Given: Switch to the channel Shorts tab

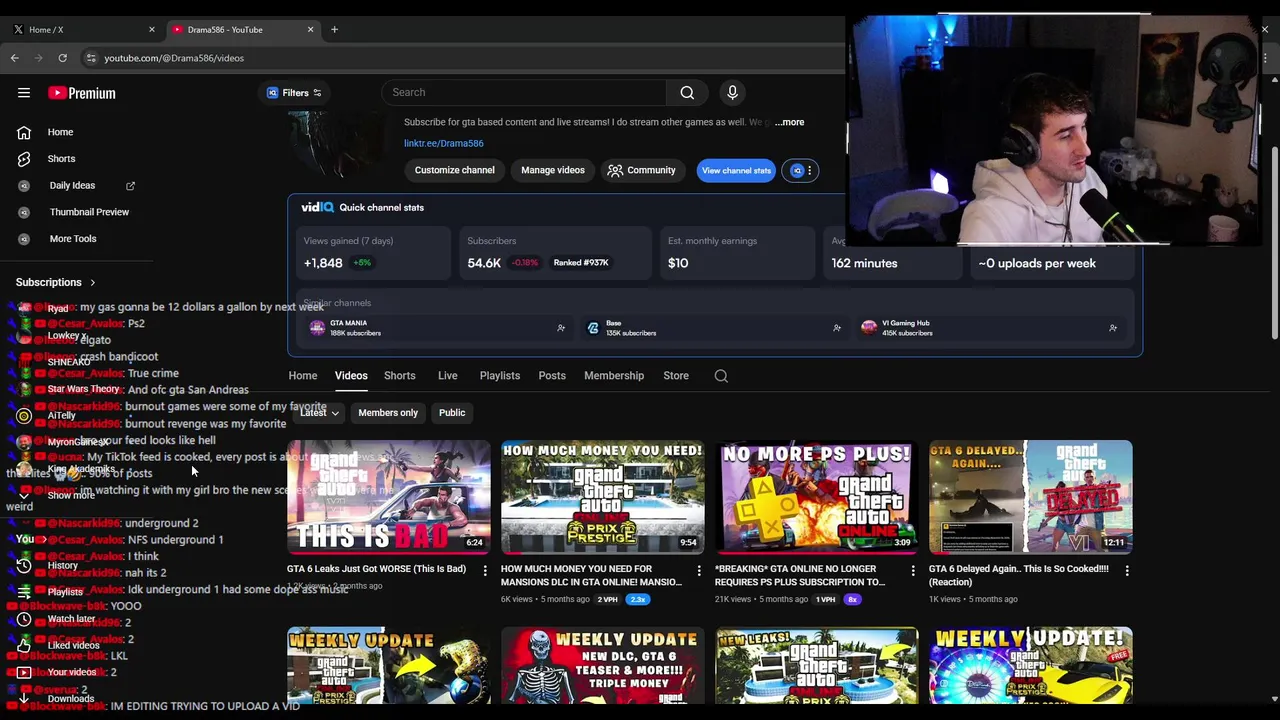Looking at the screenshot, I should (x=399, y=376).
